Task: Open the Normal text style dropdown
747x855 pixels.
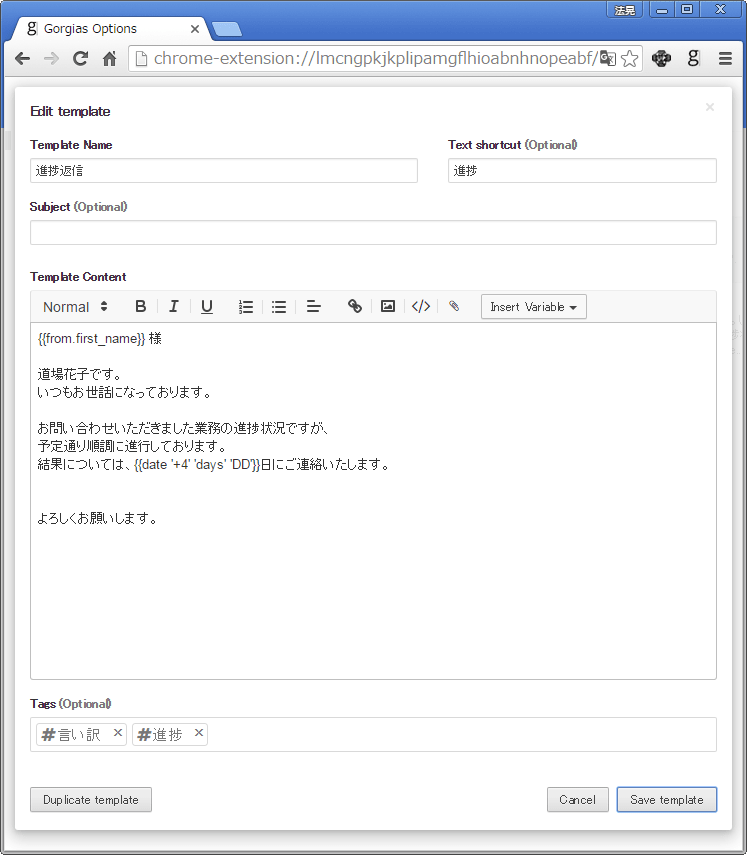Action: pyautogui.click(x=75, y=307)
